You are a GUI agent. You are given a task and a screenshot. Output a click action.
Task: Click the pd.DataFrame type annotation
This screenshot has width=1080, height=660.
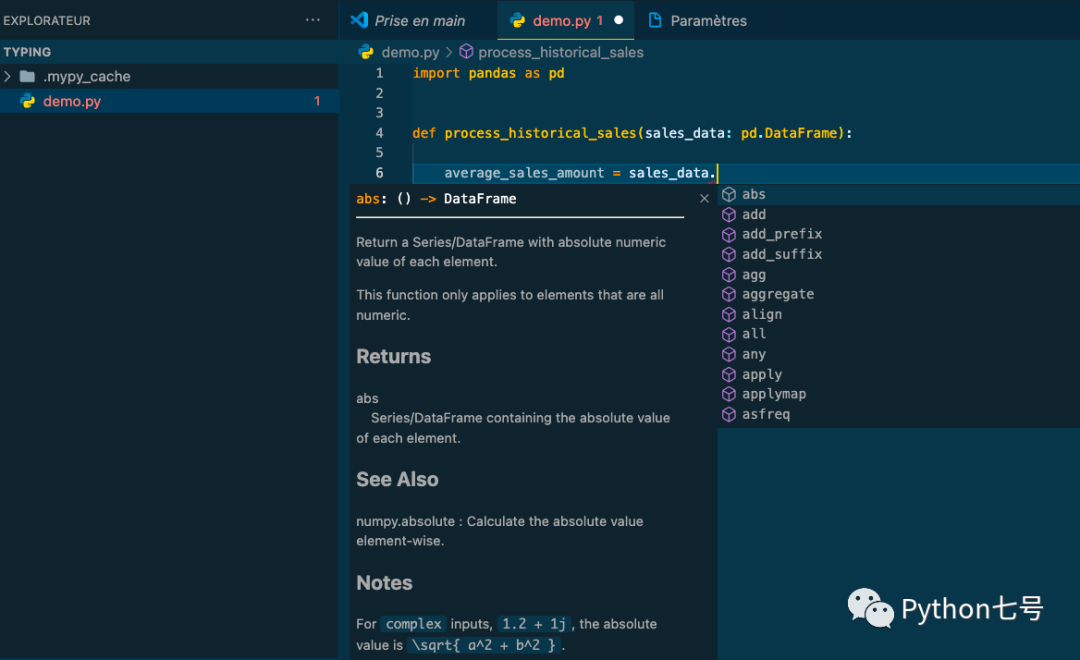[x=789, y=133]
